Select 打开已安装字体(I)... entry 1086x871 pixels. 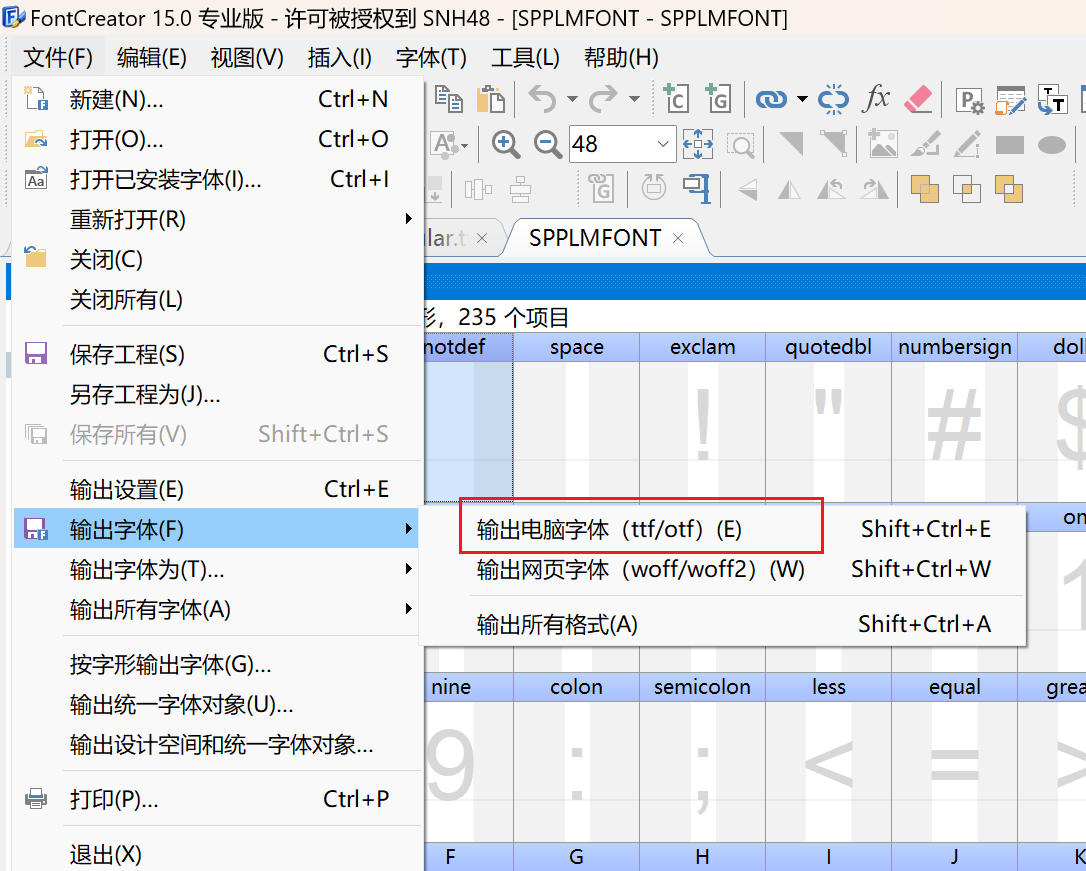click(216, 179)
